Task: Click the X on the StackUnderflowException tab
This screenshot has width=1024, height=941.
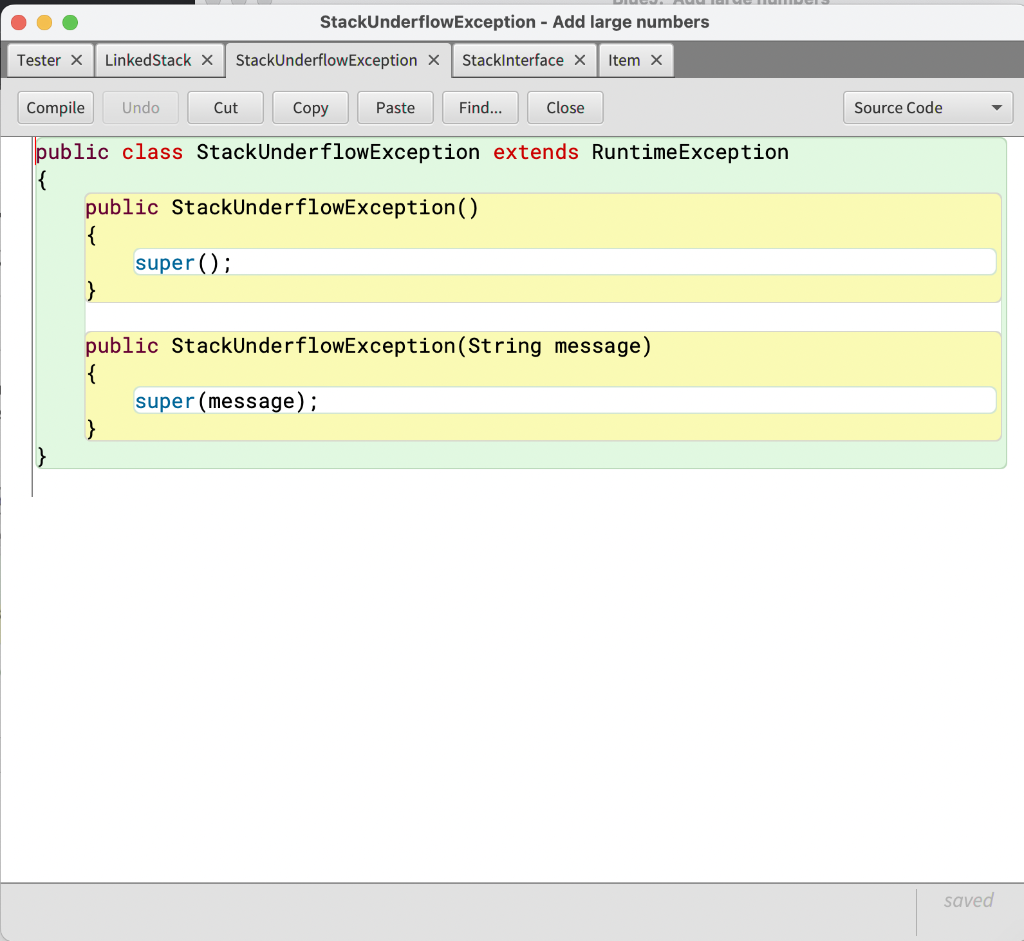Action: [434, 60]
